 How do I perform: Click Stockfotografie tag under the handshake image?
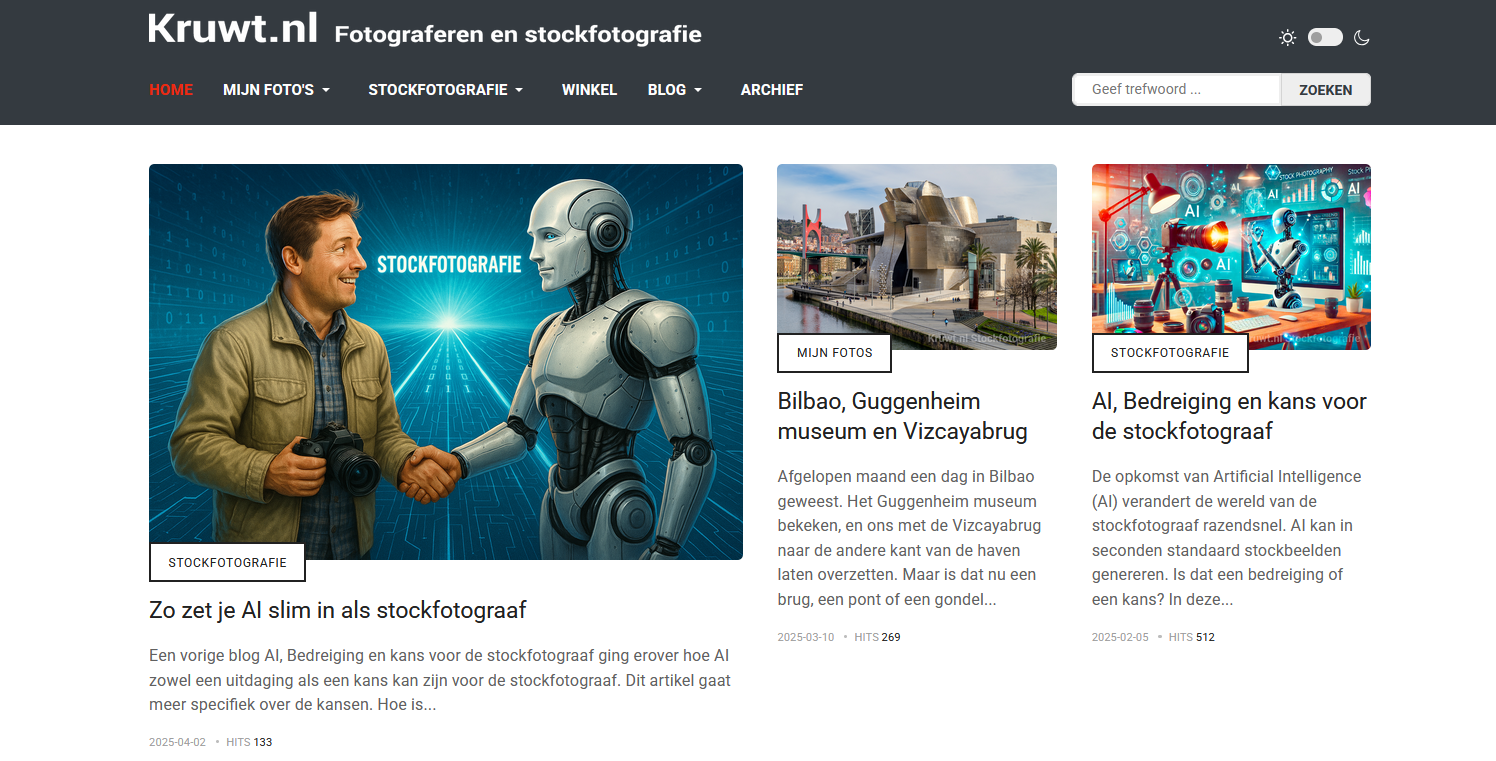click(227, 563)
